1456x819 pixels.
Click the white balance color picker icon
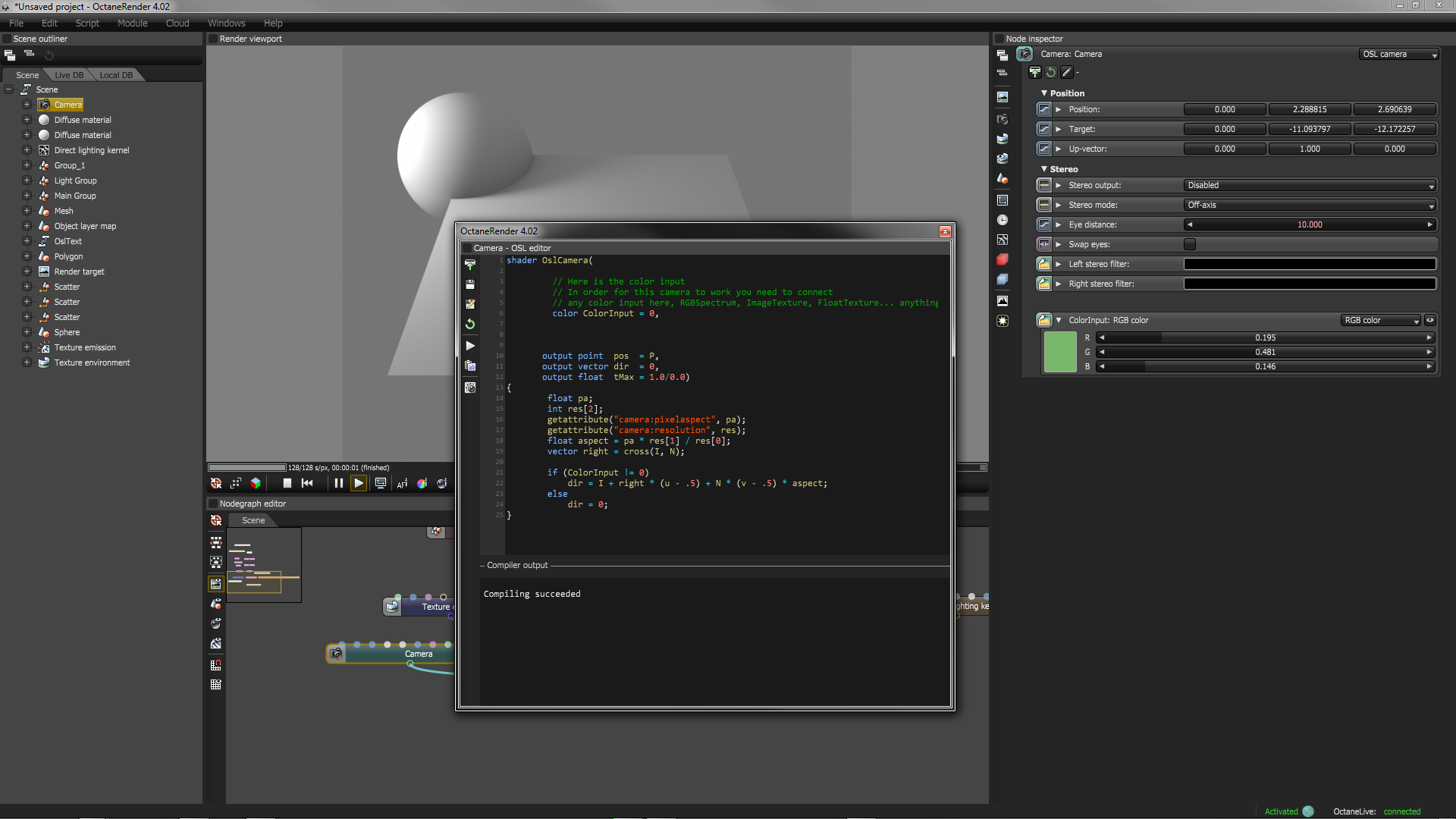point(422,483)
